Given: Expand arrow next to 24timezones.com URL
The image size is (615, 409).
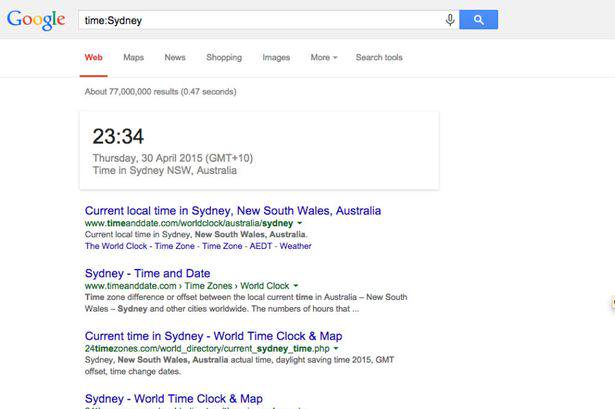Looking at the screenshot, I should click(x=335, y=349).
